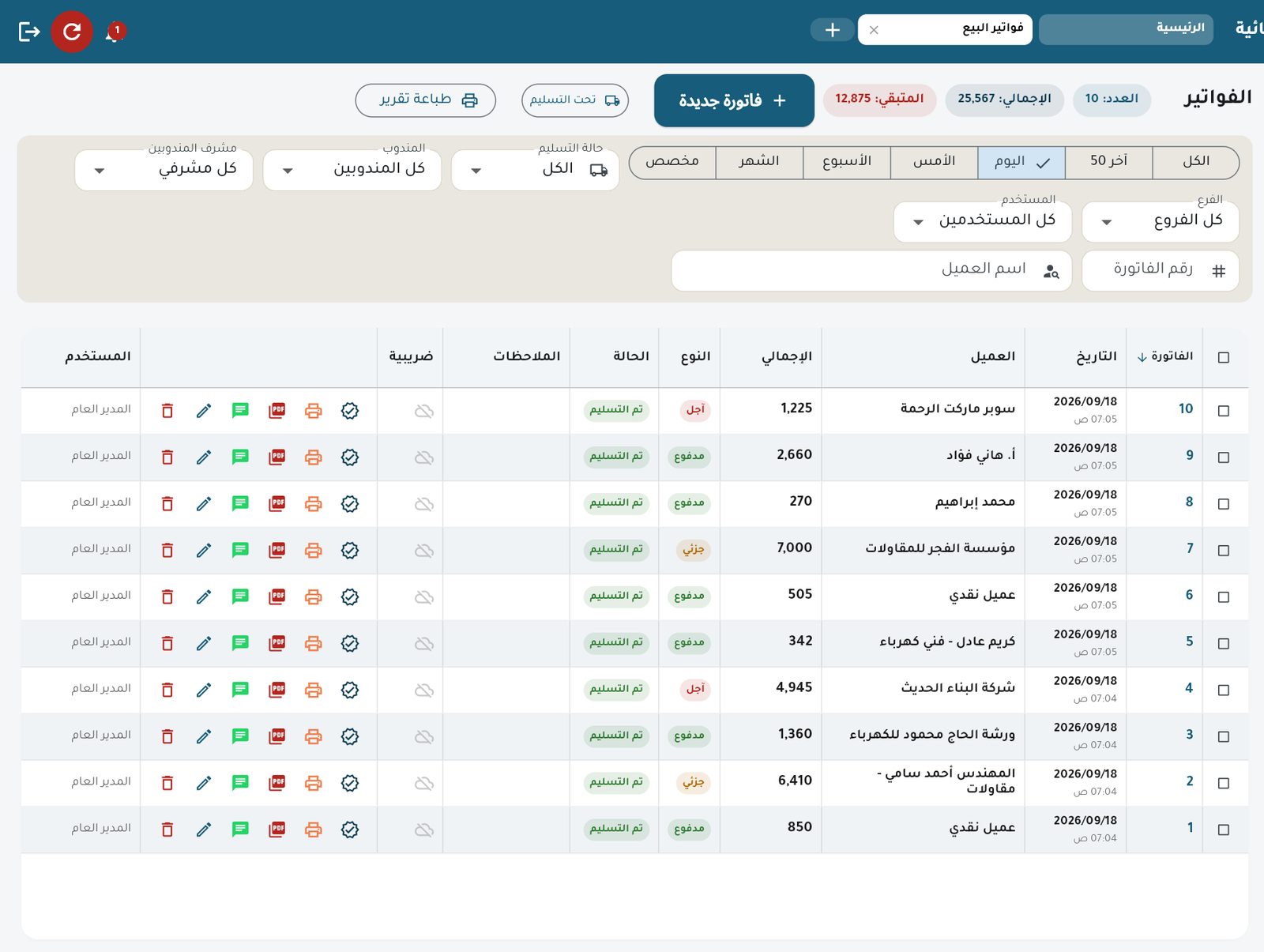Select the الشهر date filter
This screenshot has height=952, width=1264.
(x=759, y=162)
